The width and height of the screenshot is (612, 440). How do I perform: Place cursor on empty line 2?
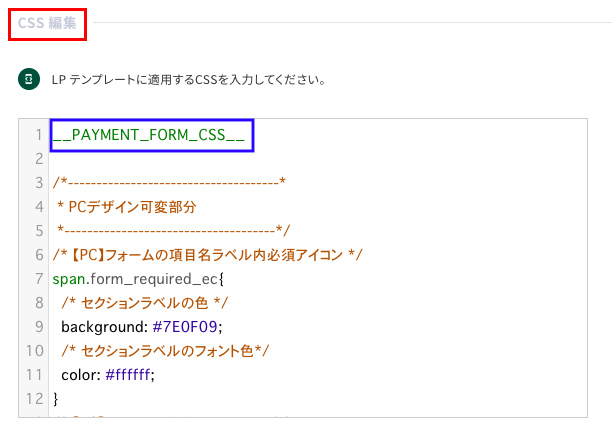coord(318,159)
